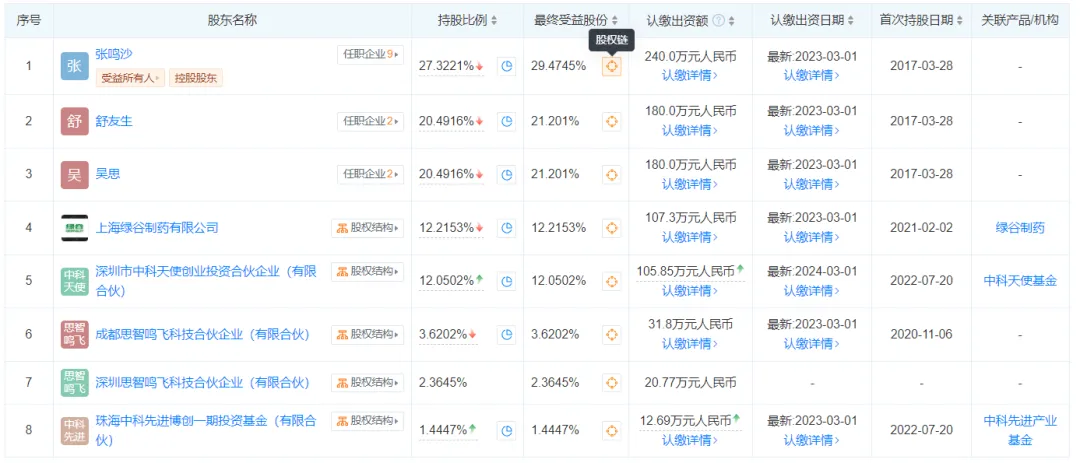Expand 股权结构 for 深圳市中科天使创业投资
This screenshot has height=463, width=1080.
pos(367,271)
